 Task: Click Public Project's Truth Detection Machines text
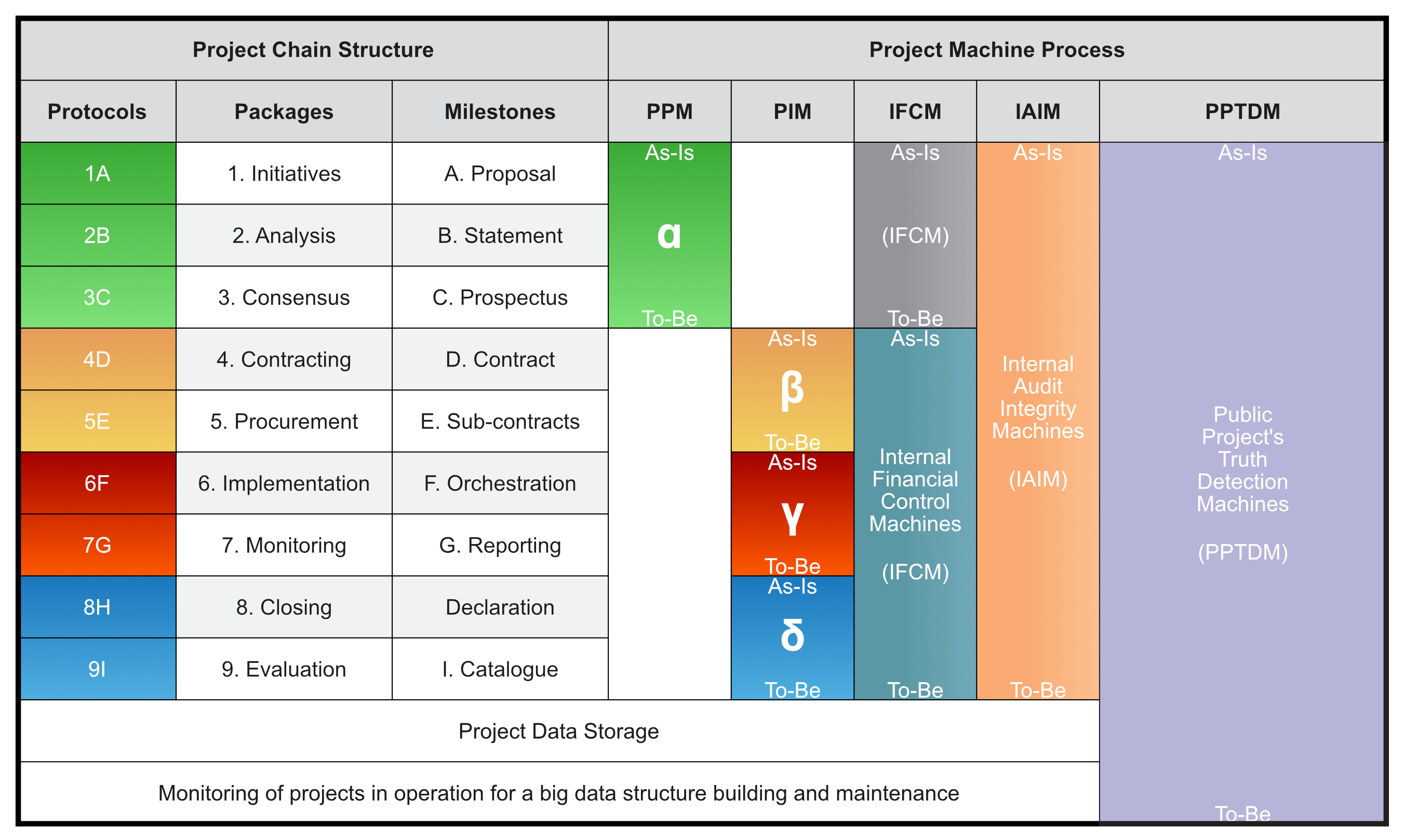[1242, 459]
